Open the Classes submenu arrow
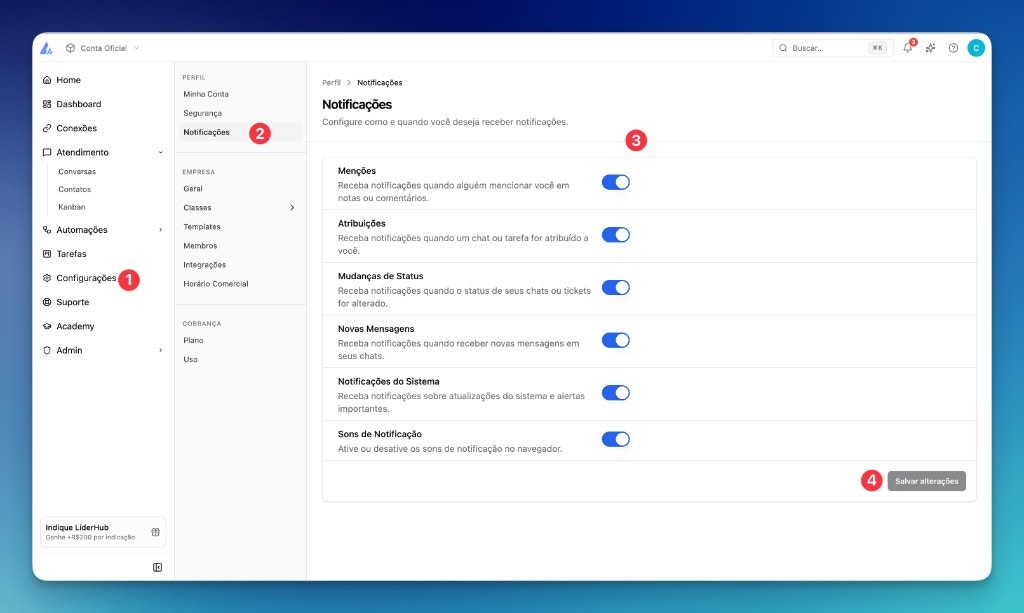Screen dimensions: 1024x613 [x=293, y=207]
